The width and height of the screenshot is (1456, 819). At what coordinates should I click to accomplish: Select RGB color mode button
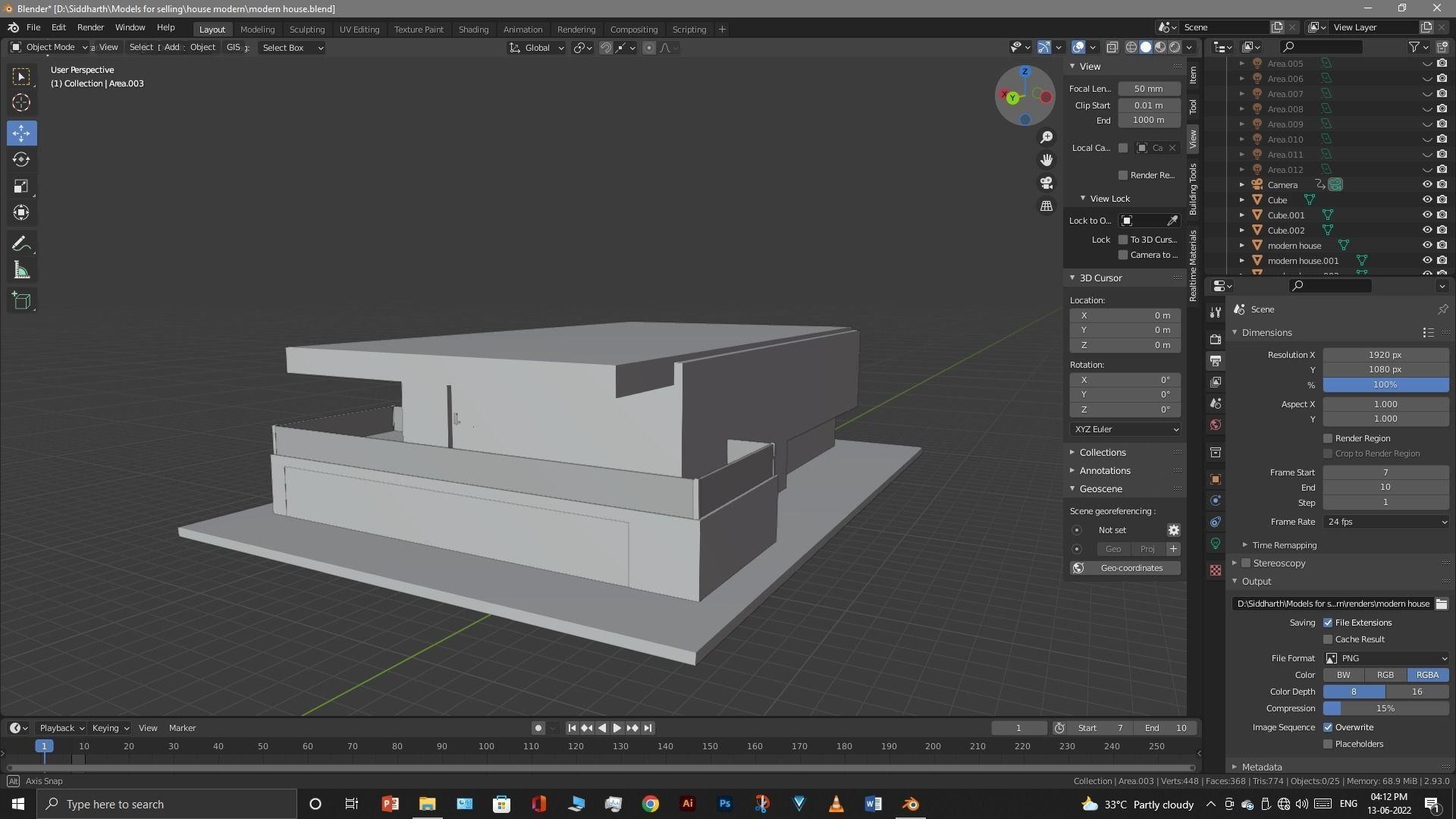click(x=1385, y=675)
